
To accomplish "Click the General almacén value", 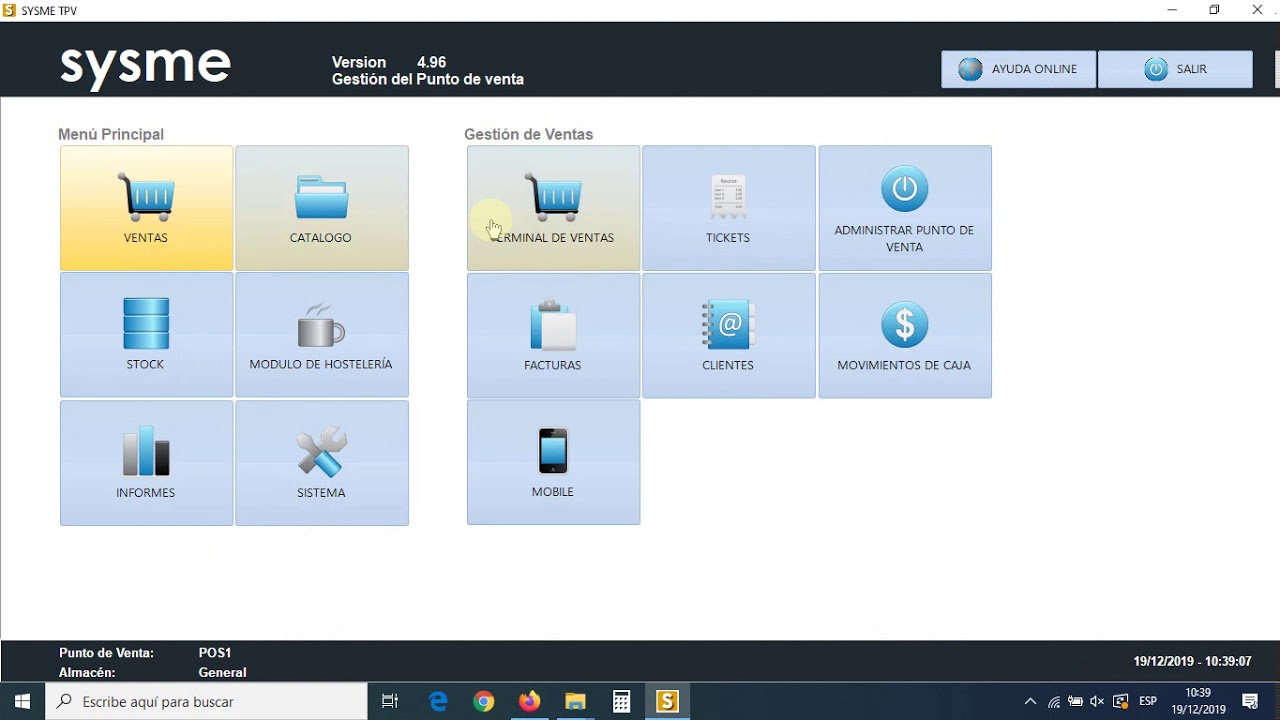I will tap(222, 673).
